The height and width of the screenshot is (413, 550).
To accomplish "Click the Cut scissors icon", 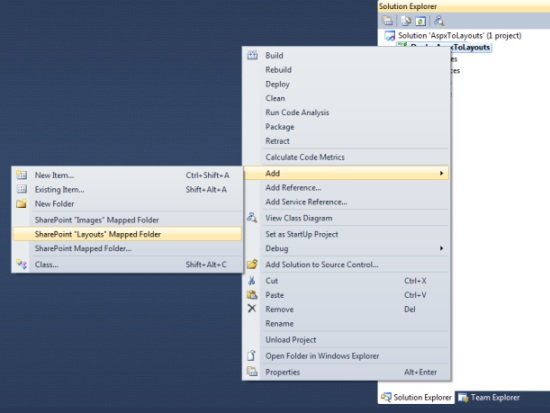I will 252,281.
